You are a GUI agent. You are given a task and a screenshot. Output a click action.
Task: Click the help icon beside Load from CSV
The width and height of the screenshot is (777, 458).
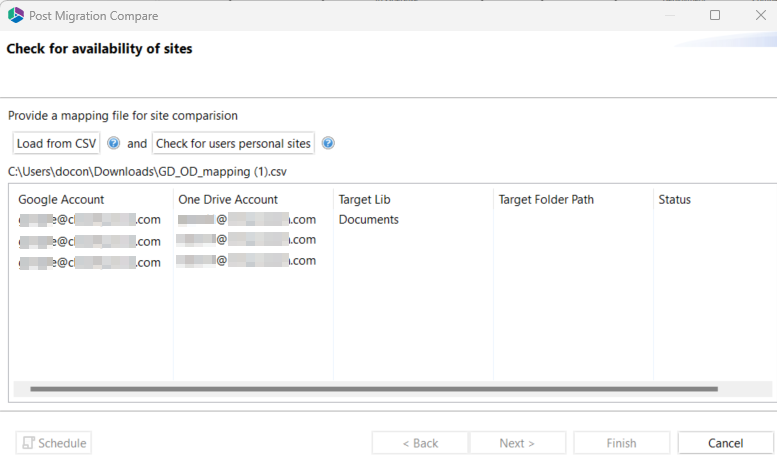(x=114, y=144)
